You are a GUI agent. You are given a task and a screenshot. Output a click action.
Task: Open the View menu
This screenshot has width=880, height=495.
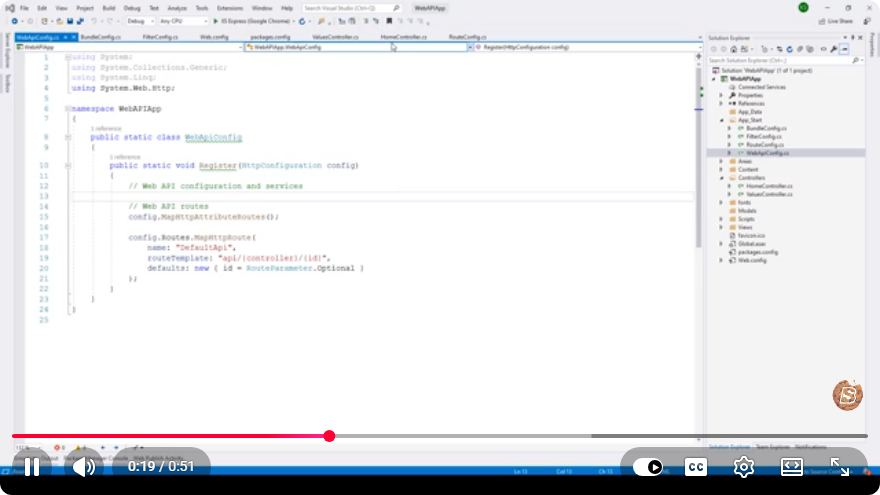(x=62, y=8)
